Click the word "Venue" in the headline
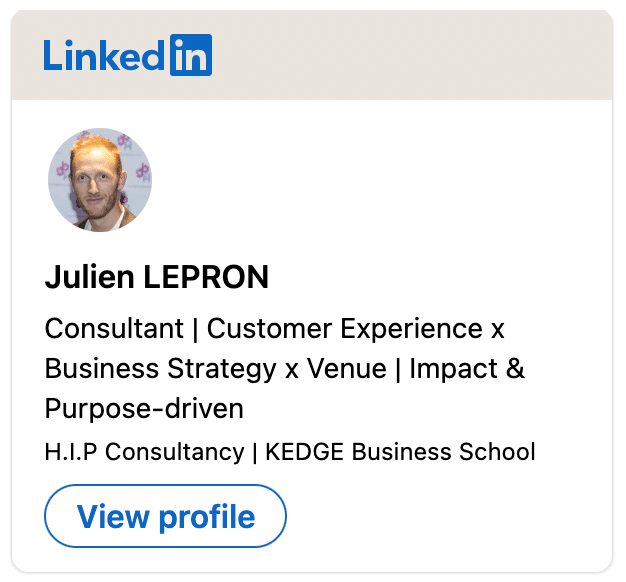This screenshot has width=626, height=582. click(347, 369)
